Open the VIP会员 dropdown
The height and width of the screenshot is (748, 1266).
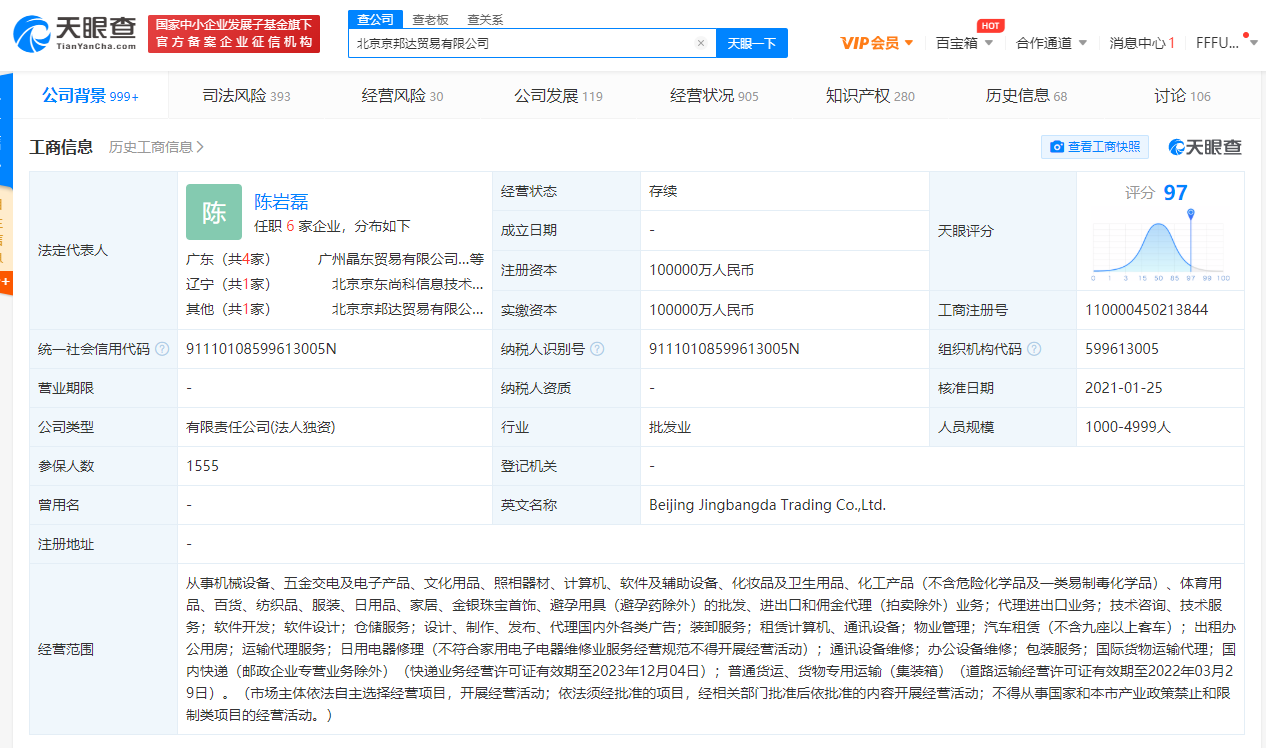click(x=877, y=43)
